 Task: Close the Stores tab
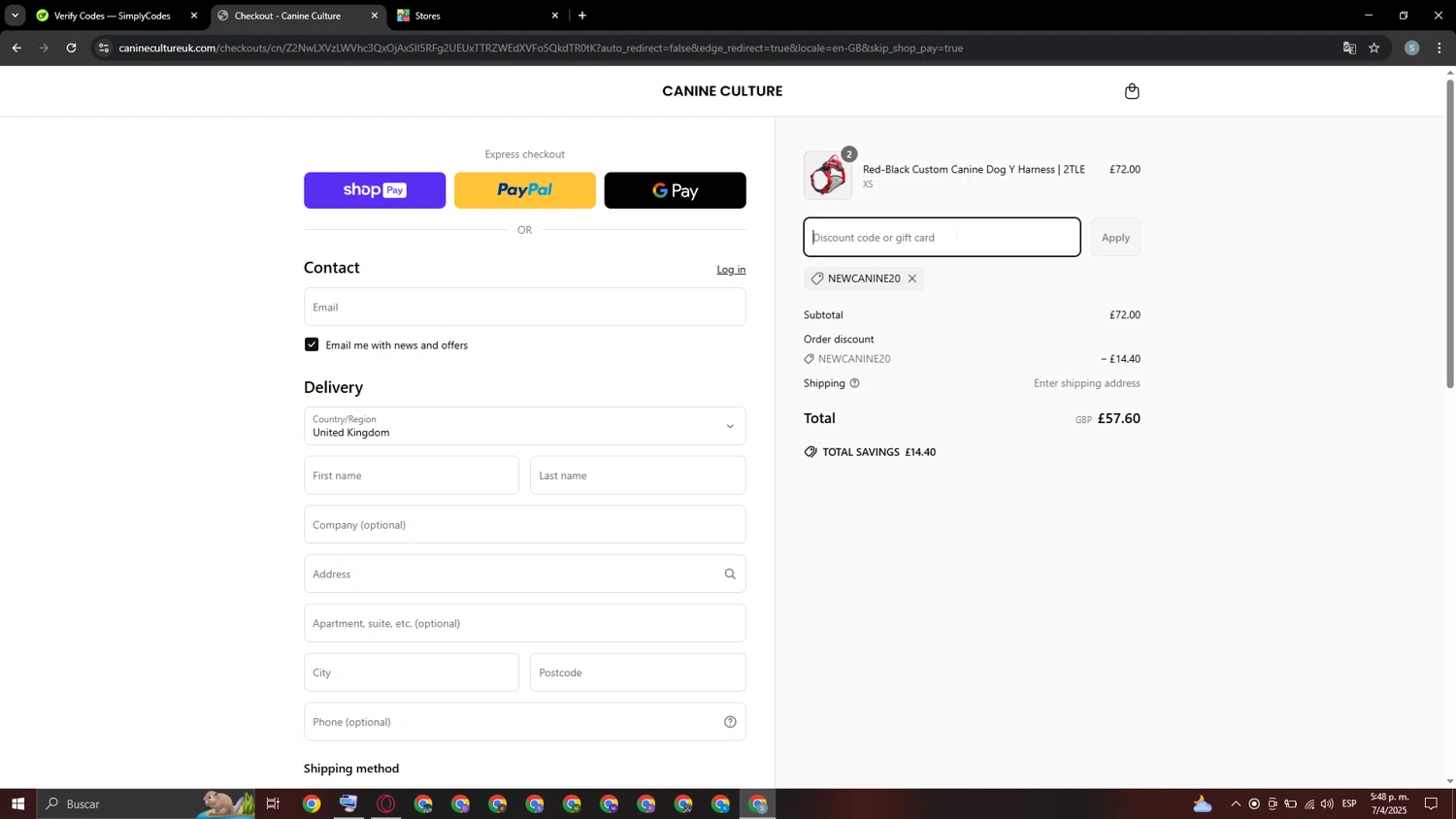(555, 16)
